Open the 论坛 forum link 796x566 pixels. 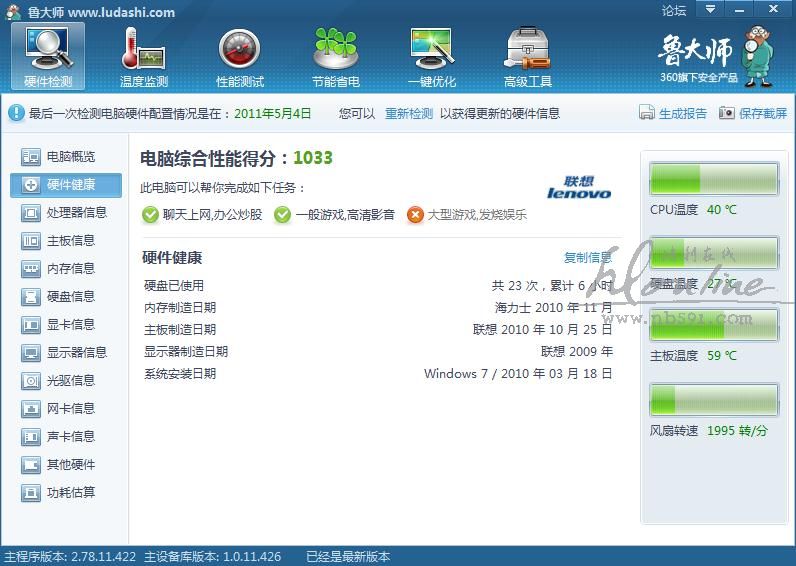674,10
